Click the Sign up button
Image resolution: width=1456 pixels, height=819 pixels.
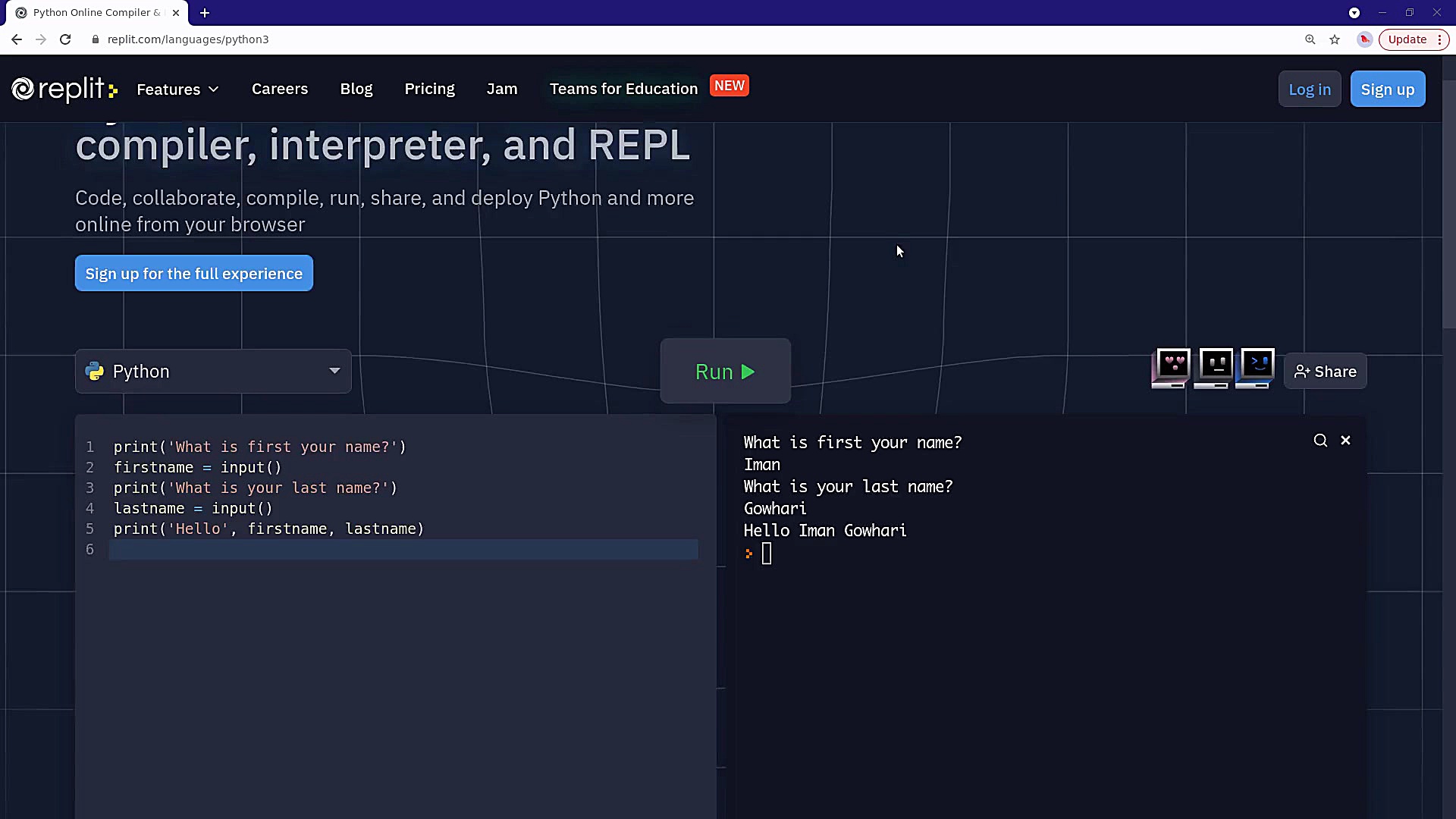click(1388, 89)
